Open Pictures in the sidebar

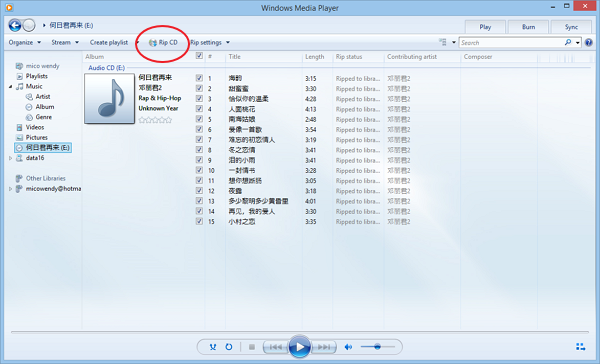tap(32, 137)
